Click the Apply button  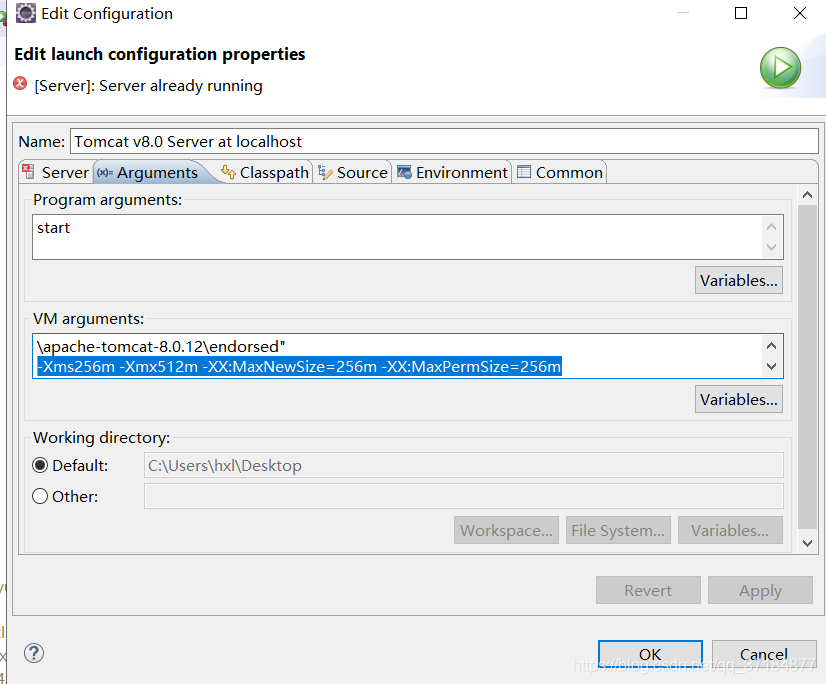(x=760, y=590)
